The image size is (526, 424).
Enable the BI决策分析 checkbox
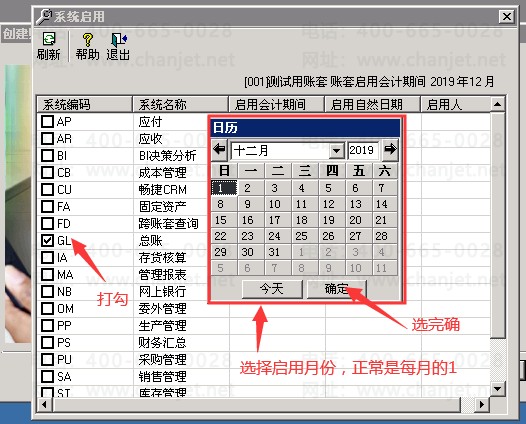click(47, 156)
